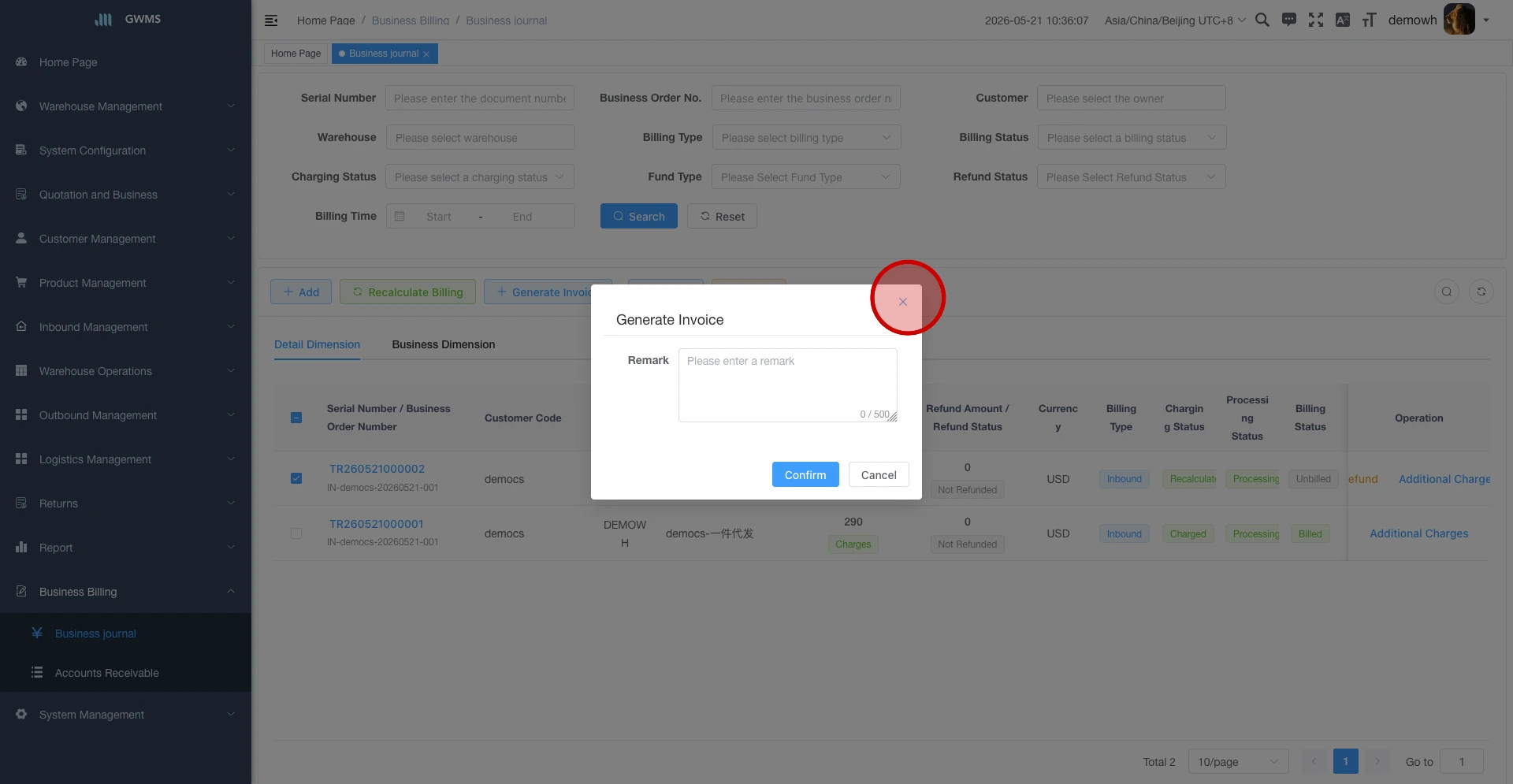Click the Reset button

tap(722, 216)
